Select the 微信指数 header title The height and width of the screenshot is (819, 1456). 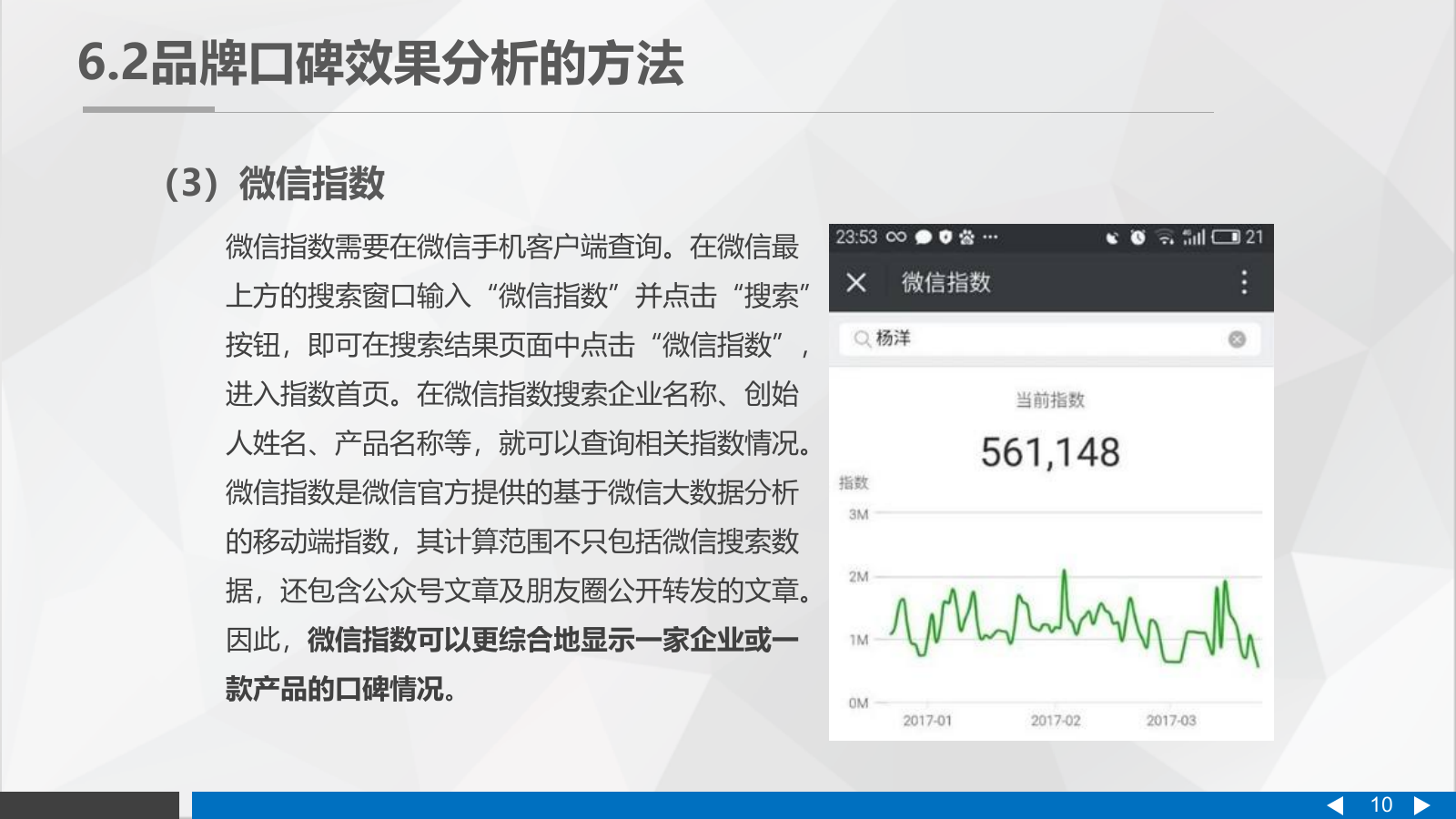[946, 283]
